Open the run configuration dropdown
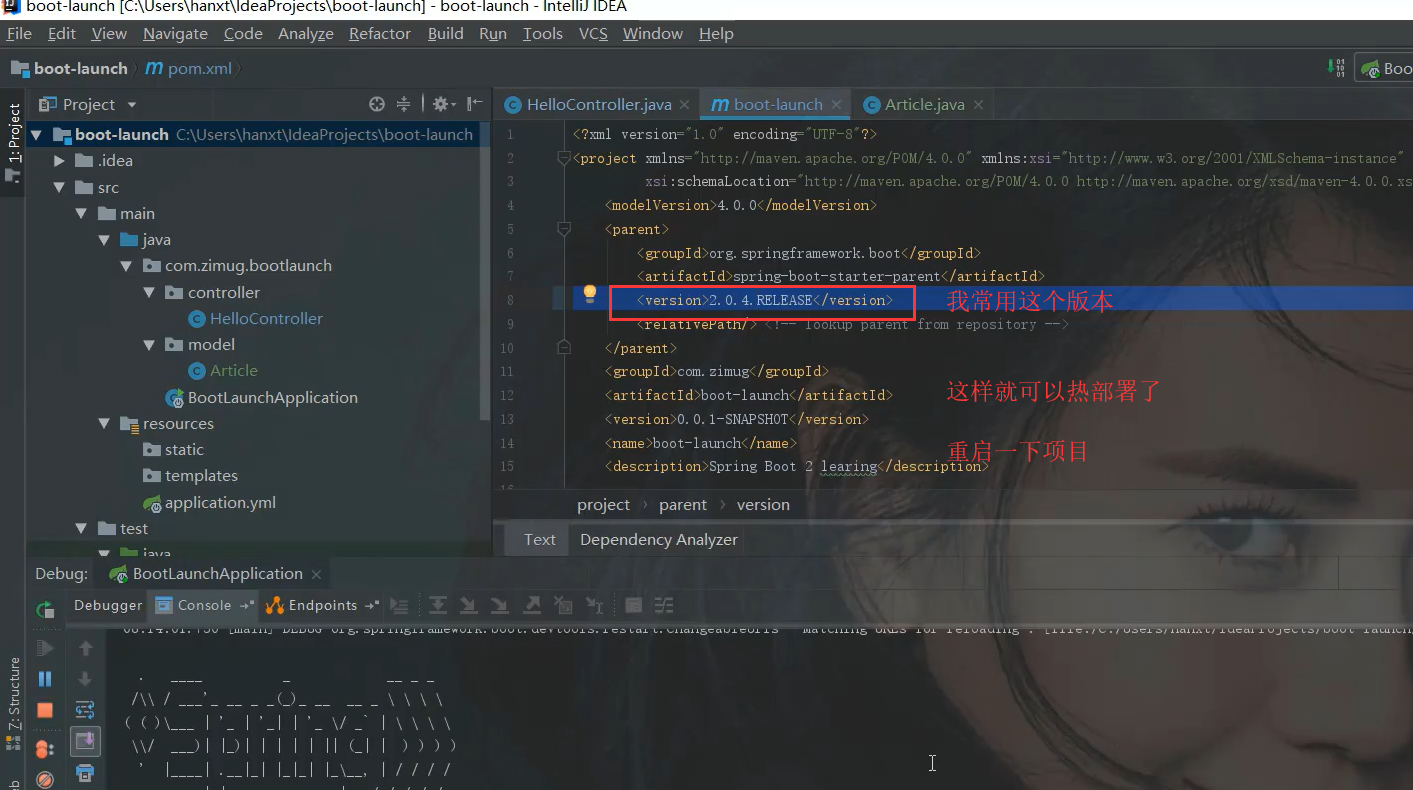1413x790 pixels. 1384,68
